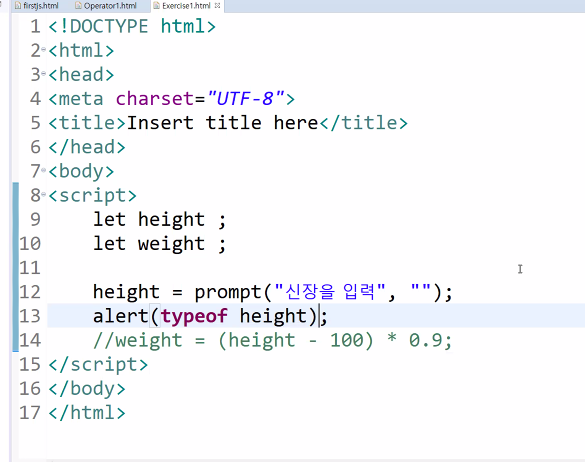Click the charset attribute name
Image resolution: width=585 pixels, height=462 pixels.
pos(155,99)
